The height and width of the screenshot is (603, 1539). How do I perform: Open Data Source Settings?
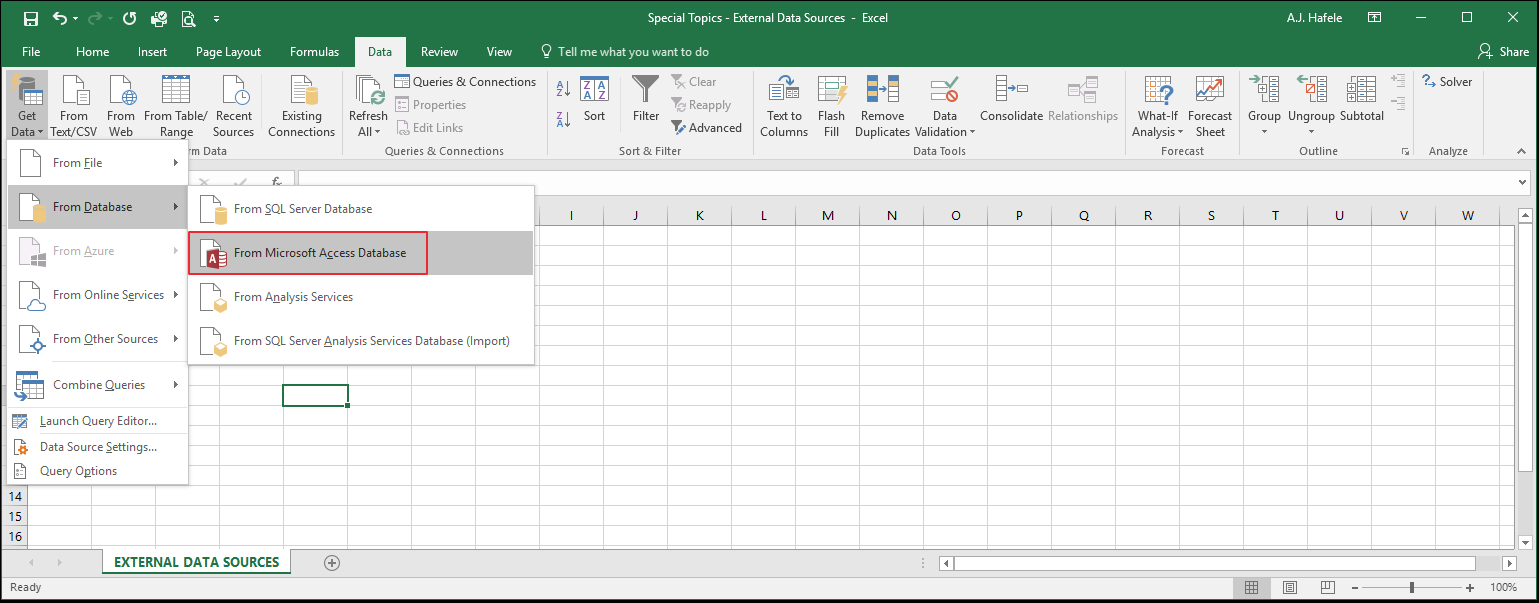tap(98, 447)
